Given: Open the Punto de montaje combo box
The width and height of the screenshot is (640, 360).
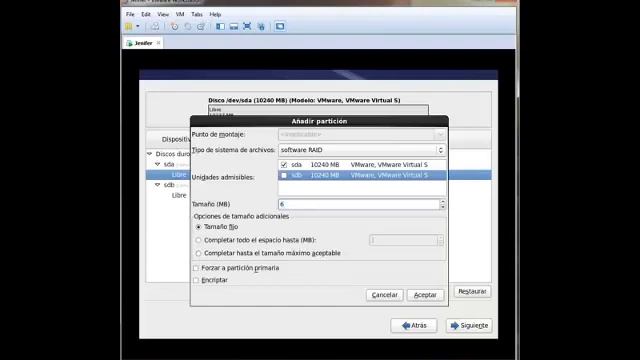Looking at the screenshot, I should coord(362,135).
